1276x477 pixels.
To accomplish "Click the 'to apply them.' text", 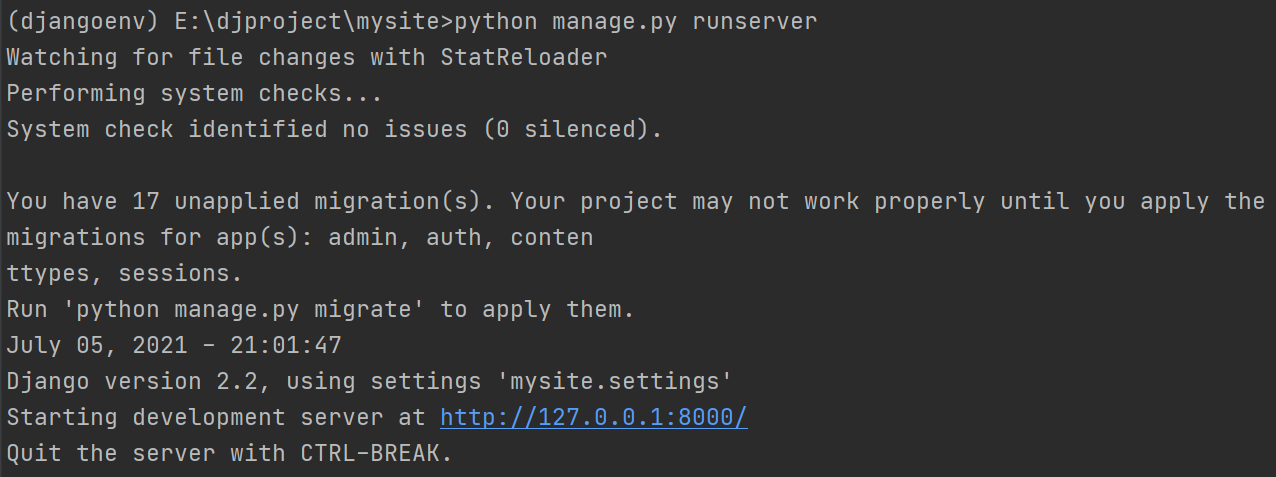I will (538, 309).
